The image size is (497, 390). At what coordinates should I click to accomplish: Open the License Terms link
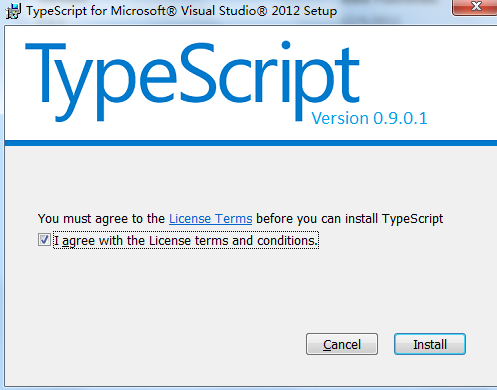tap(210, 219)
